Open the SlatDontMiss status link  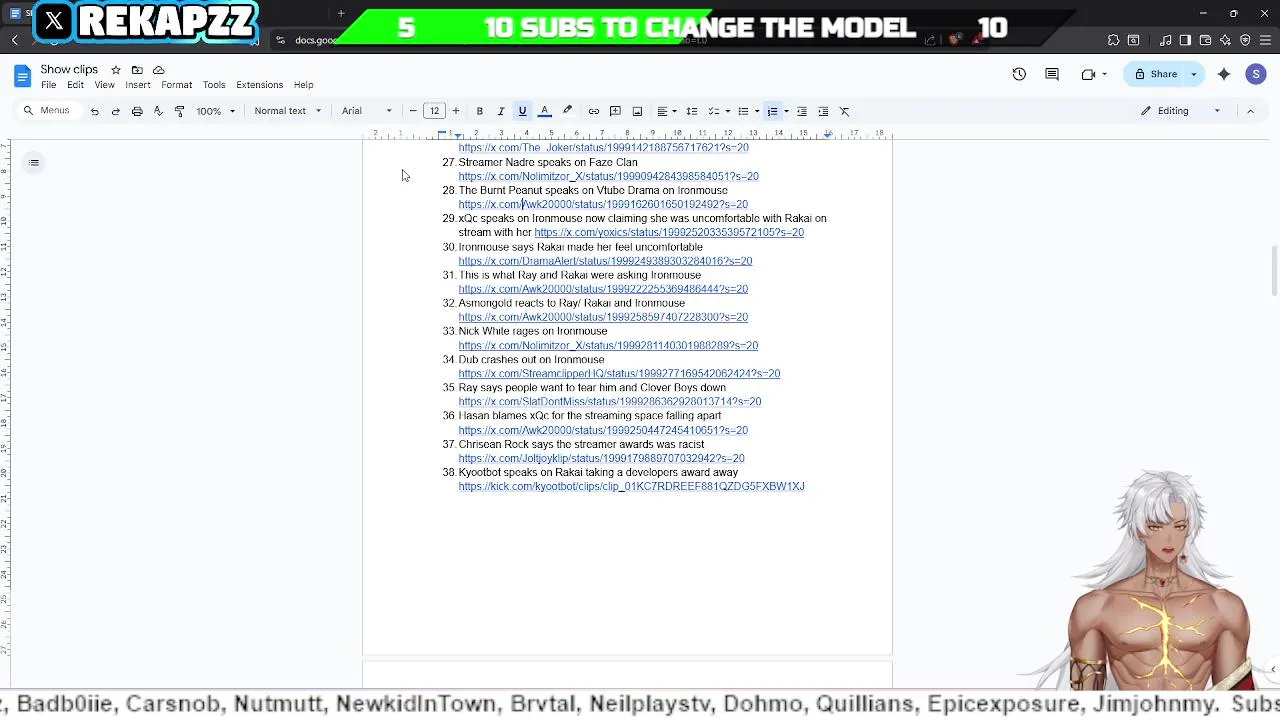(610, 402)
